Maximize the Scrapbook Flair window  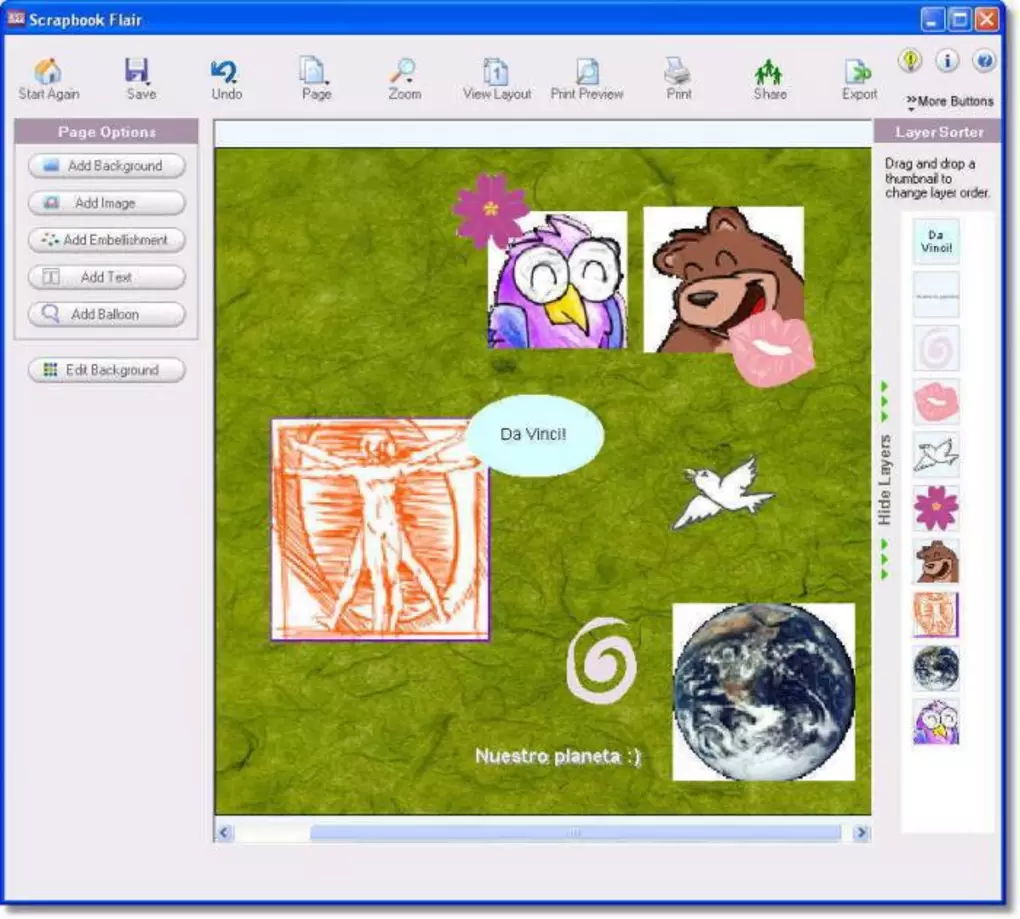click(960, 20)
